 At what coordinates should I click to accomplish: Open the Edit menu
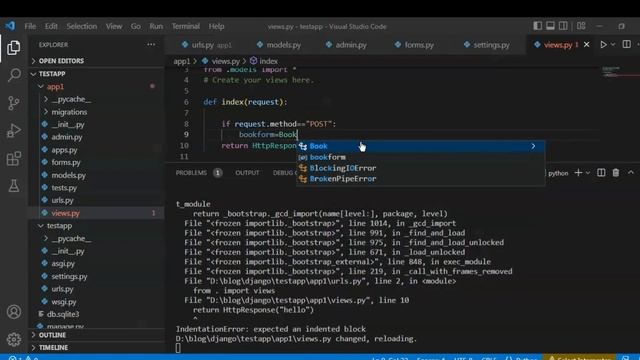click(x=51, y=26)
